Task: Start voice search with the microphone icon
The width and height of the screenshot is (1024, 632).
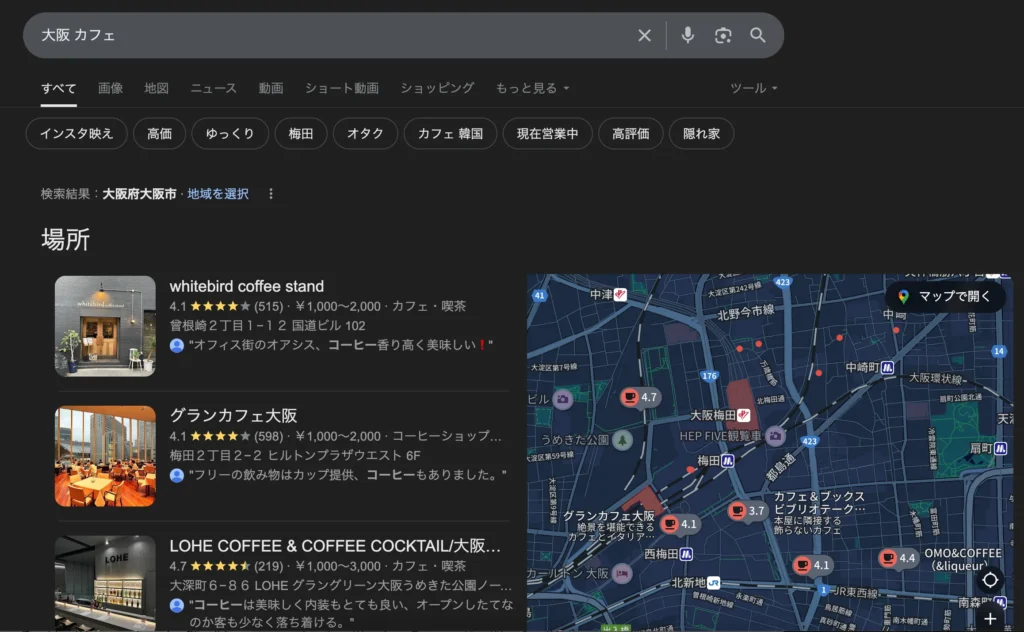Action: tap(688, 35)
